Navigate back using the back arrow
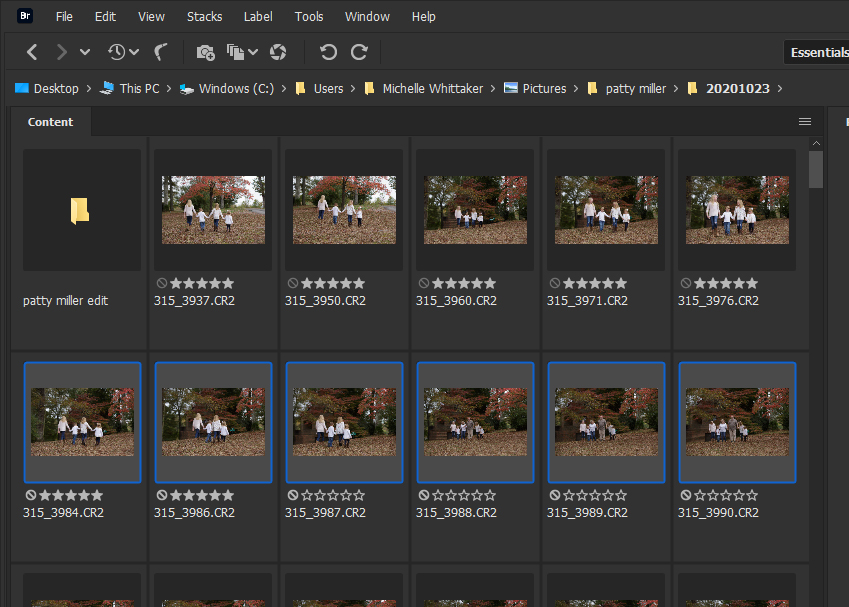849x607 pixels. pyautogui.click(x=32, y=51)
